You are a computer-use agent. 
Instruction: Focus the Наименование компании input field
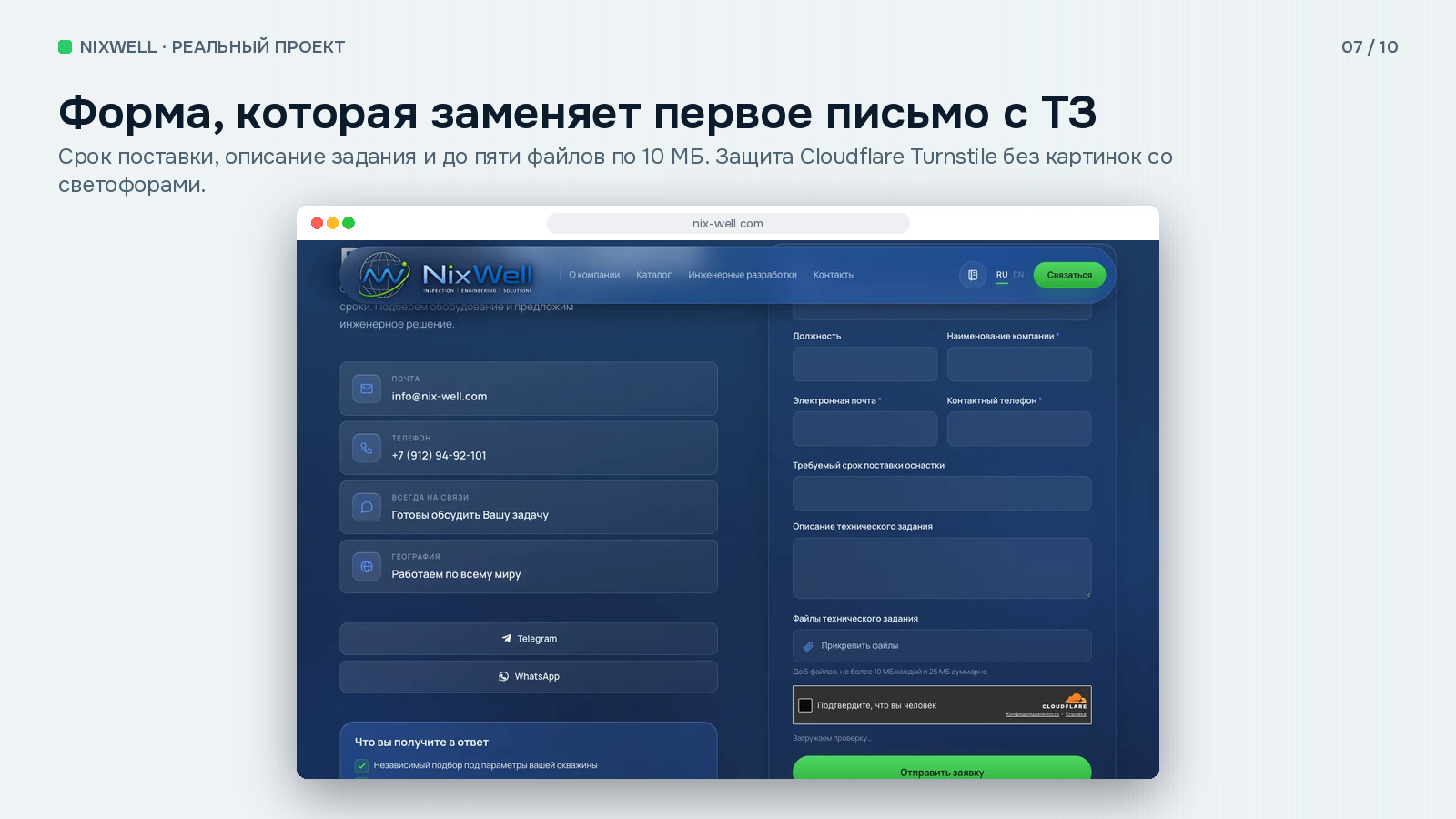coord(1019,364)
